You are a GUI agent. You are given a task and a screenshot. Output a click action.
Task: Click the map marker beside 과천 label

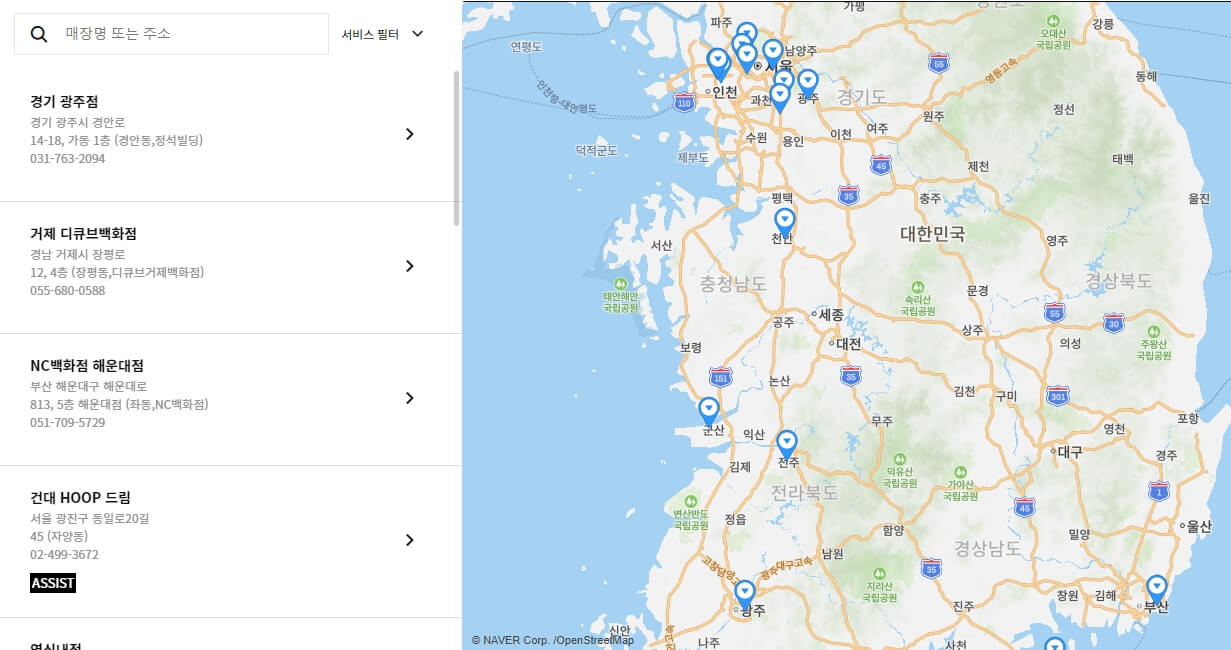point(780,98)
